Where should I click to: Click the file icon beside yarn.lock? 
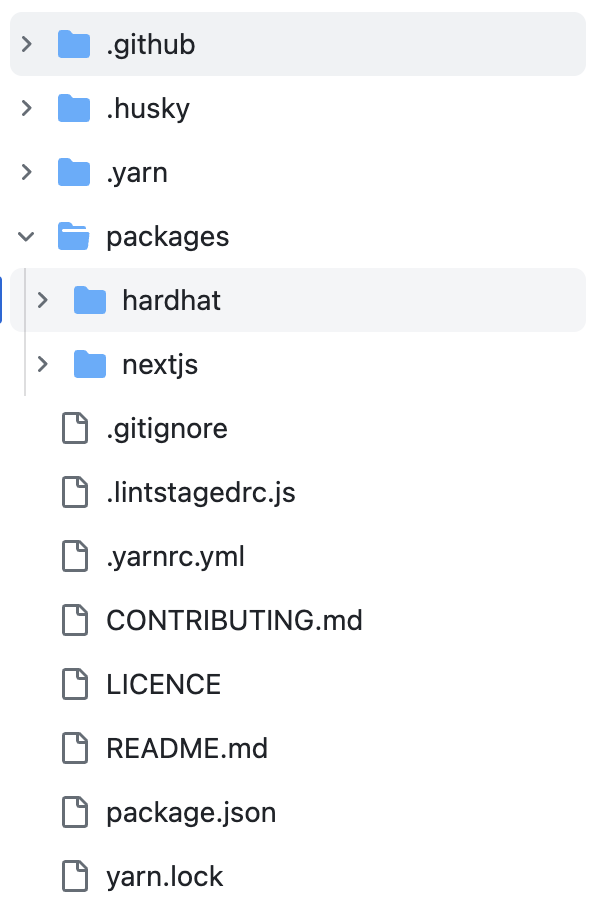(x=74, y=876)
